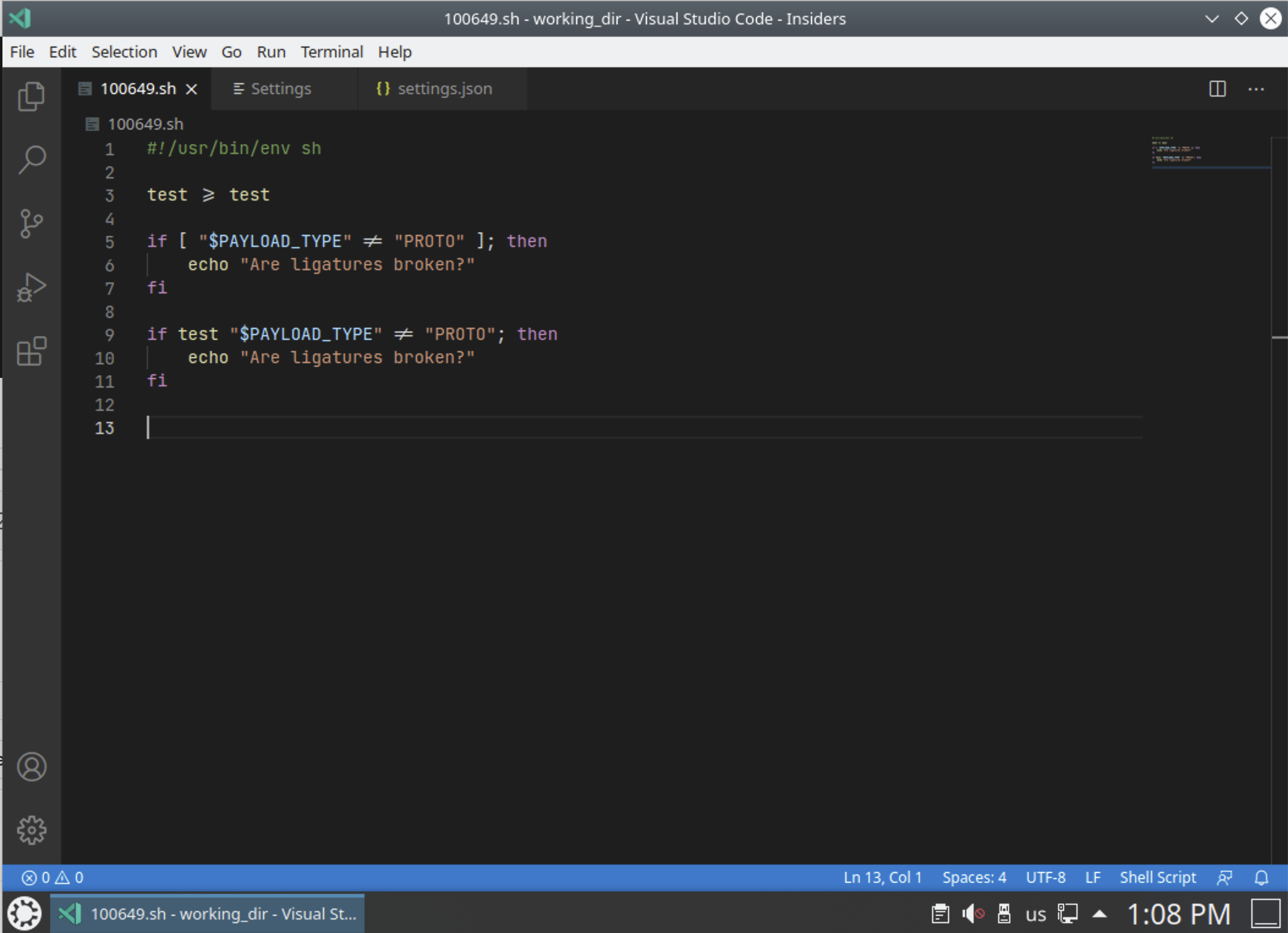Change indentation via Spaces: 4 status item

pos(974,877)
